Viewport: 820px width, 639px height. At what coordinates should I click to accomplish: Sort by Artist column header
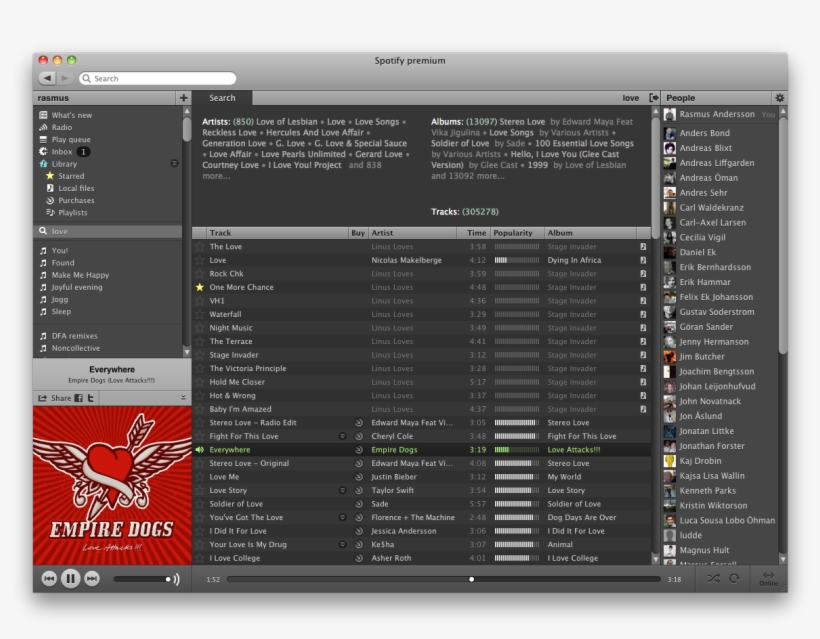coord(412,233)
